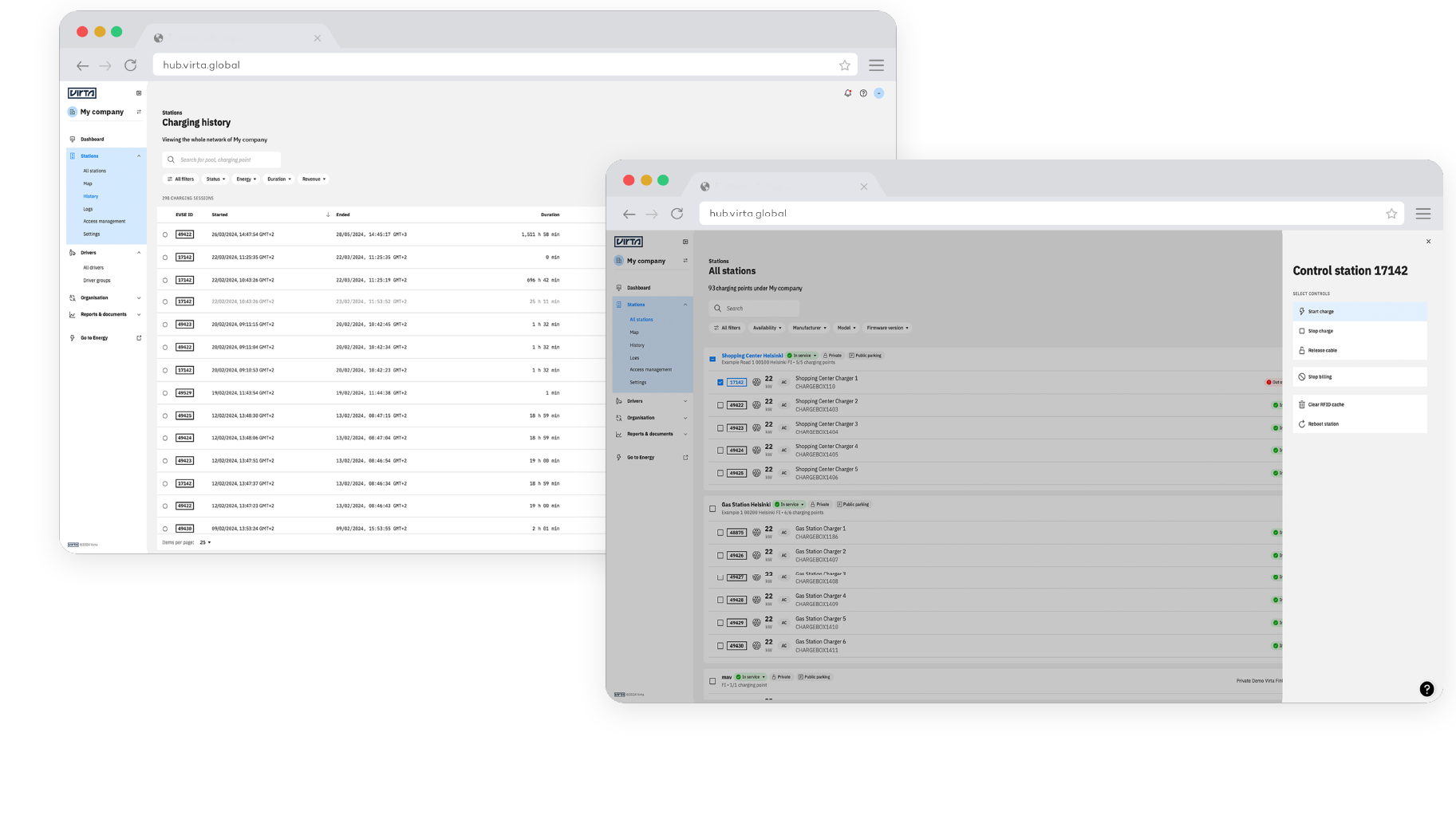Click the Started column header to sort
Screen dimensions: 1456x819
point(219,215)
